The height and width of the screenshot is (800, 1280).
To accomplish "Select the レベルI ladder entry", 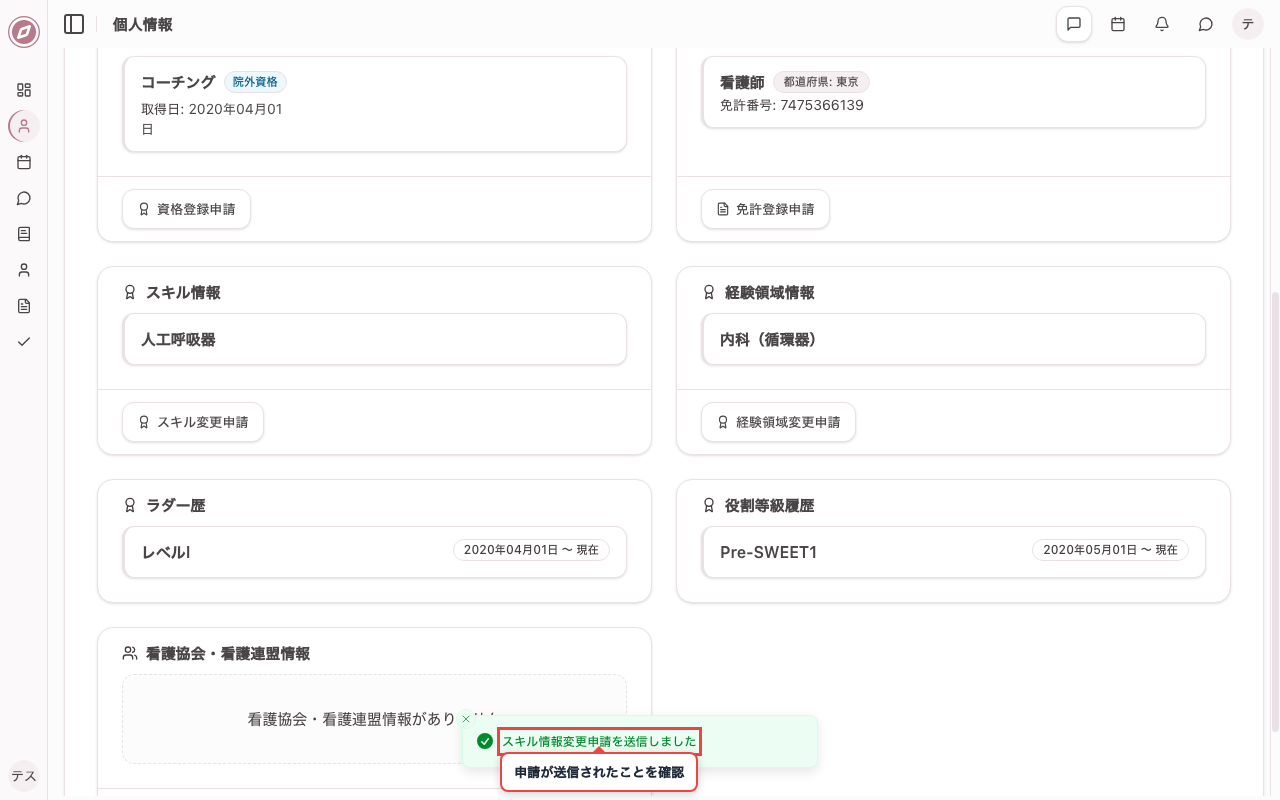I will coord(374,552).
